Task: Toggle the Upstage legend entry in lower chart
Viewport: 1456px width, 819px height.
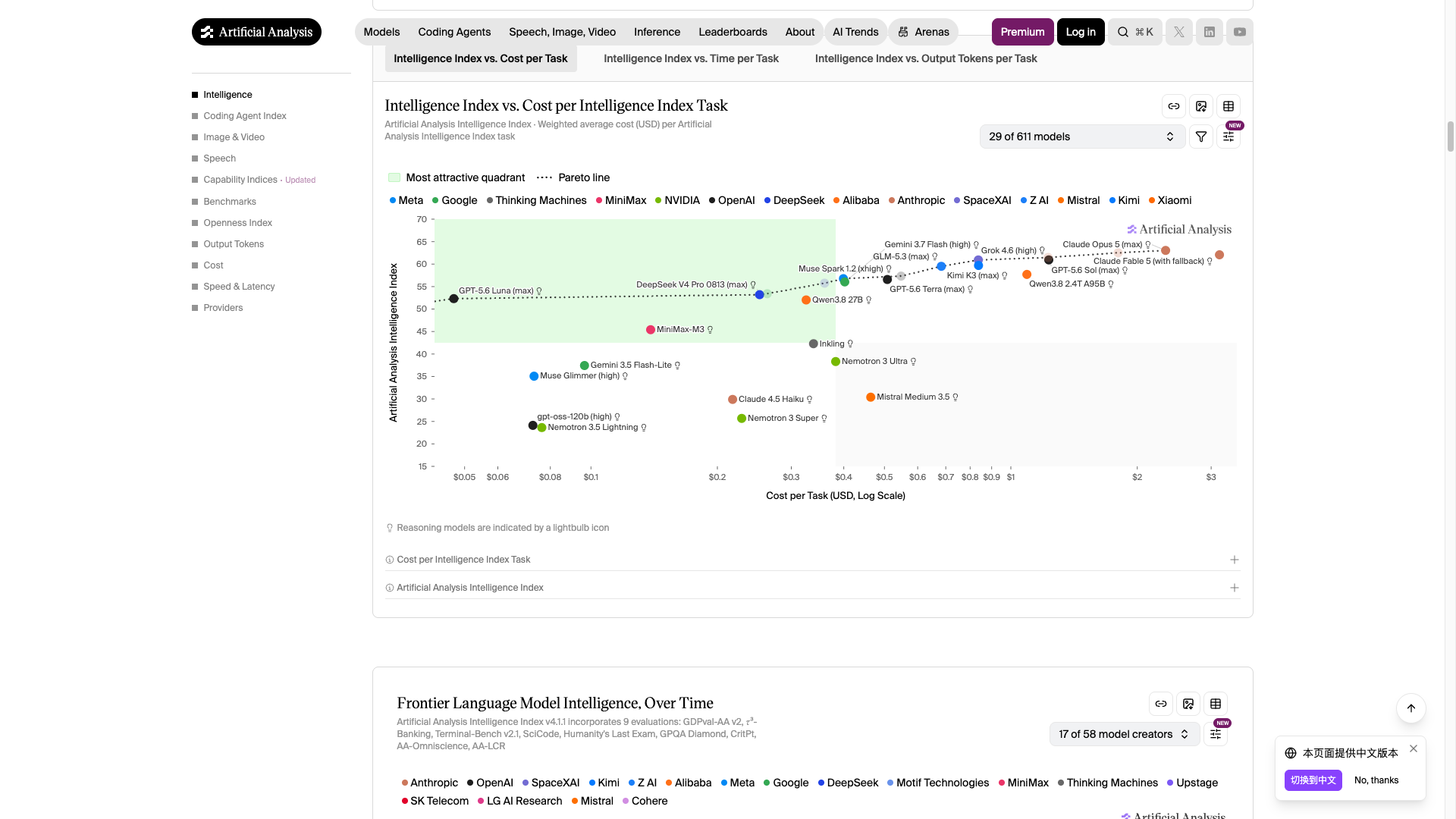Action: (1192, 783)
